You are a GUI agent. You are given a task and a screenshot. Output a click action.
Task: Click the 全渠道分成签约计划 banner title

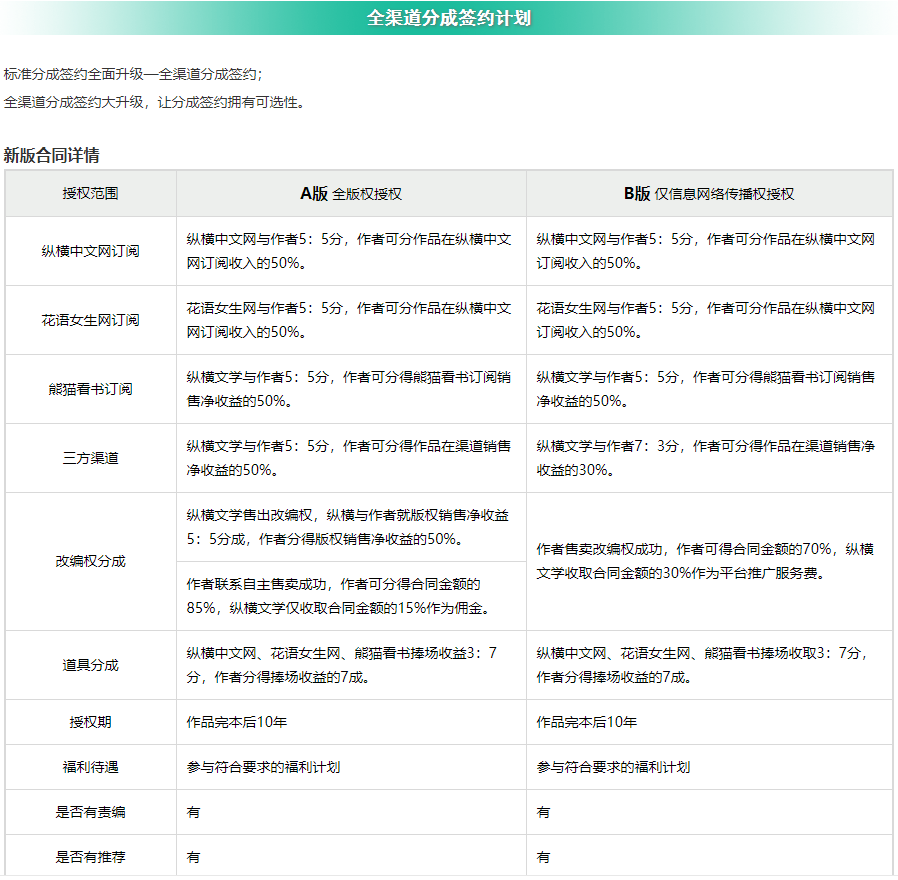[x=448, y=18]
